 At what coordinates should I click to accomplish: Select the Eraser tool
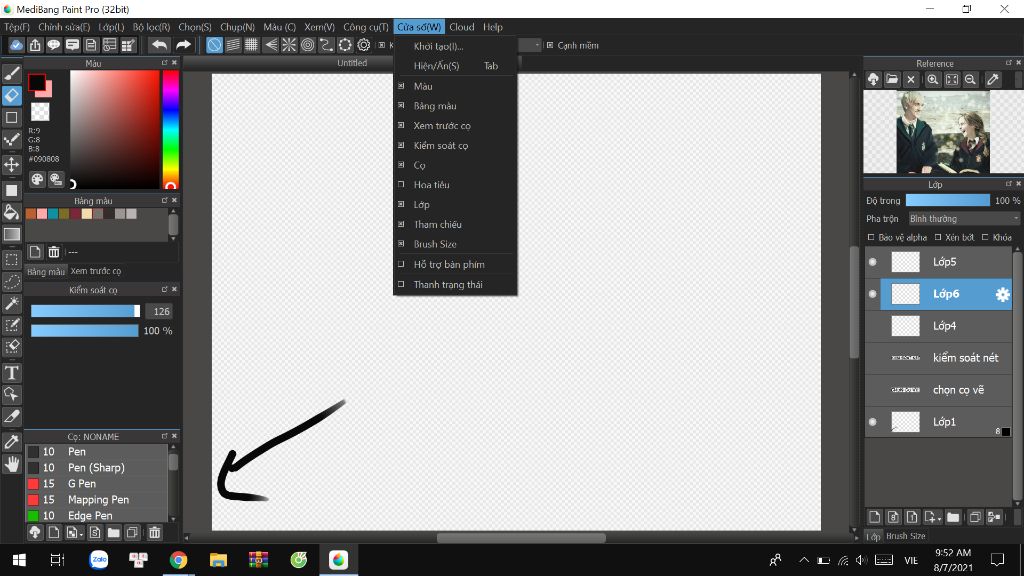click(12, 95)
